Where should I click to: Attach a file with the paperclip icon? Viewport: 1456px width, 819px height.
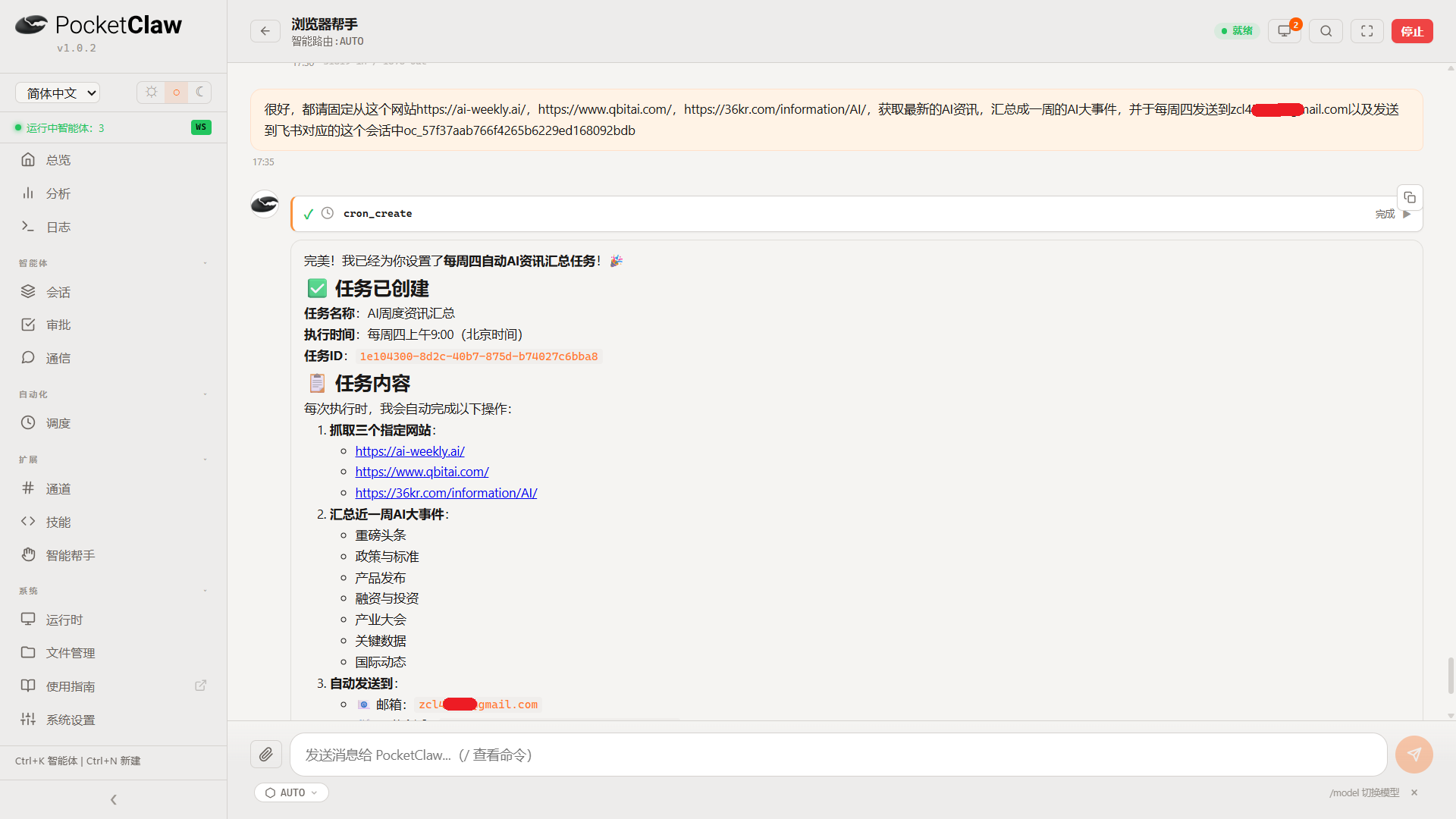coord(266,755)
